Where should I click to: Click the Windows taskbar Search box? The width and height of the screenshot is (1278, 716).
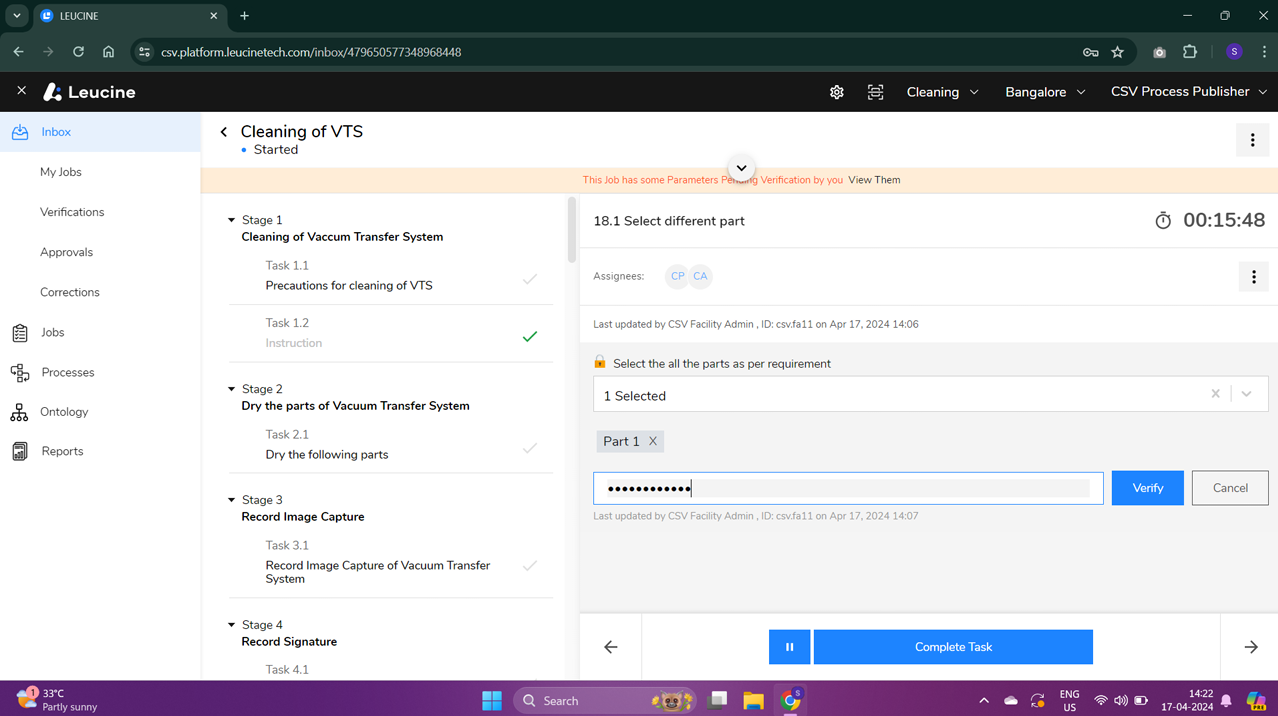tap(606, 701)
